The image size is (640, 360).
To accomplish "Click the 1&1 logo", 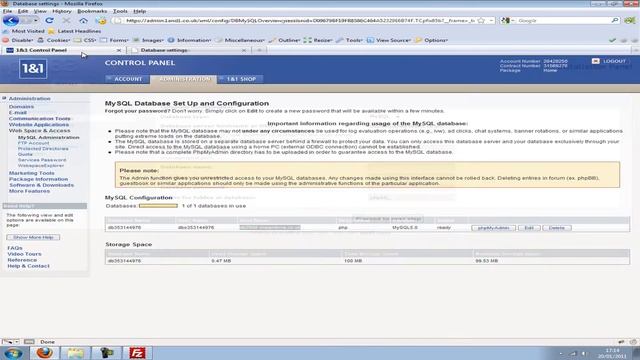I will tap(33, 69).
